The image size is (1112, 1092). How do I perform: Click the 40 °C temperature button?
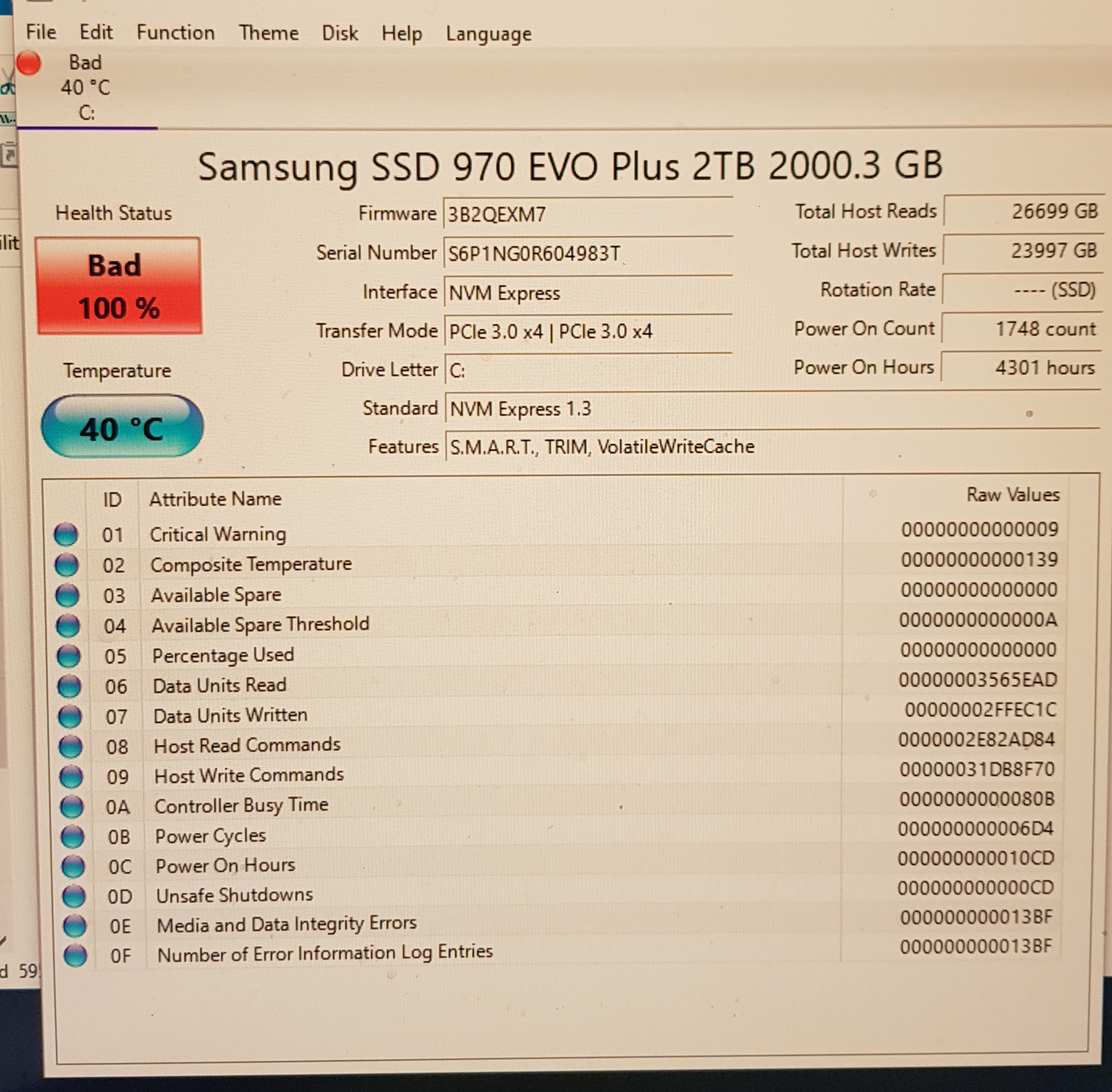[x=122, y=427]
